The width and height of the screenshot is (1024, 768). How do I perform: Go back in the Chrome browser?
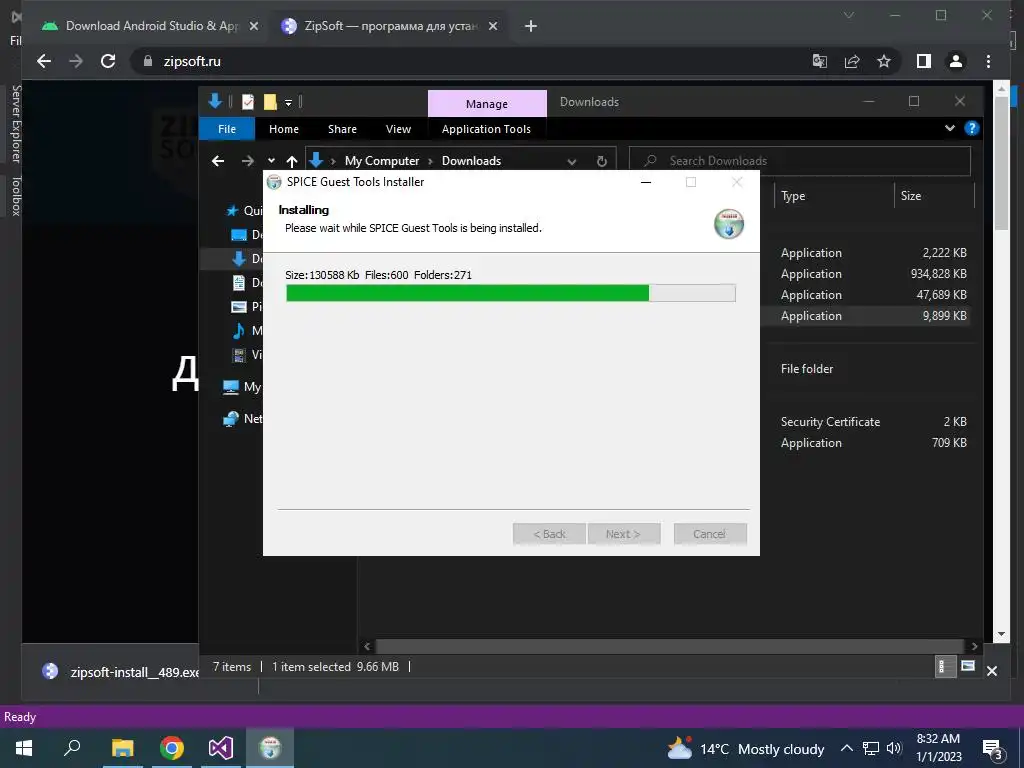(44, 61)
